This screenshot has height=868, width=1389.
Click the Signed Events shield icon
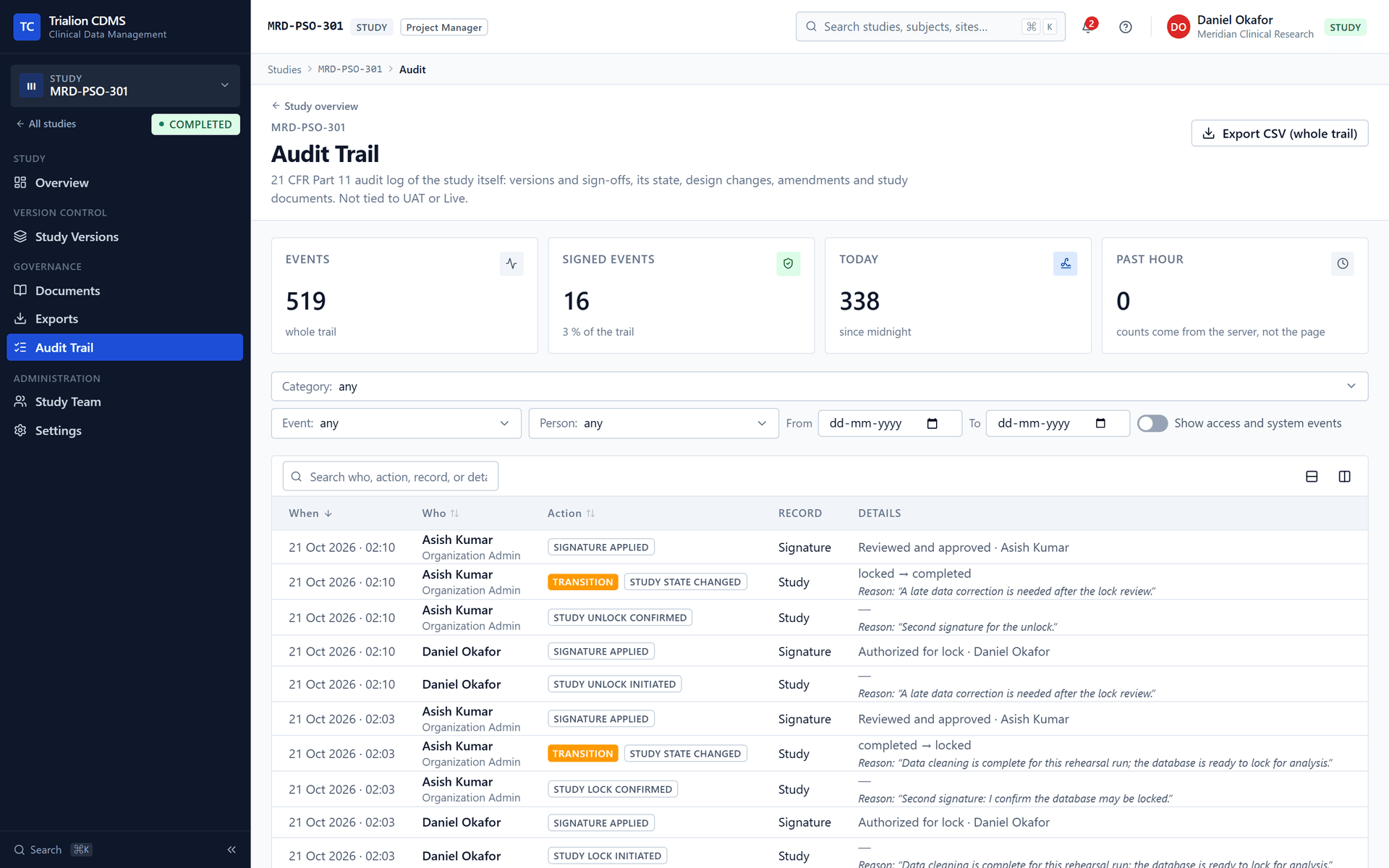tap(788, 263)
